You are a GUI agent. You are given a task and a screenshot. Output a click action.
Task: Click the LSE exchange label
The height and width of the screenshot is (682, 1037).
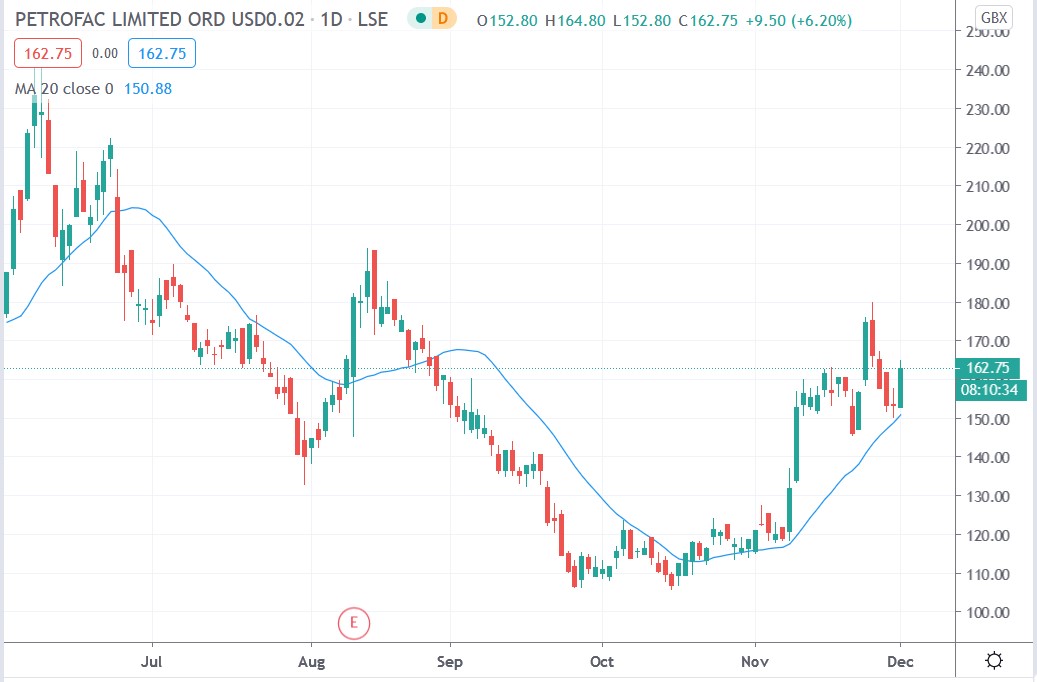373,19
